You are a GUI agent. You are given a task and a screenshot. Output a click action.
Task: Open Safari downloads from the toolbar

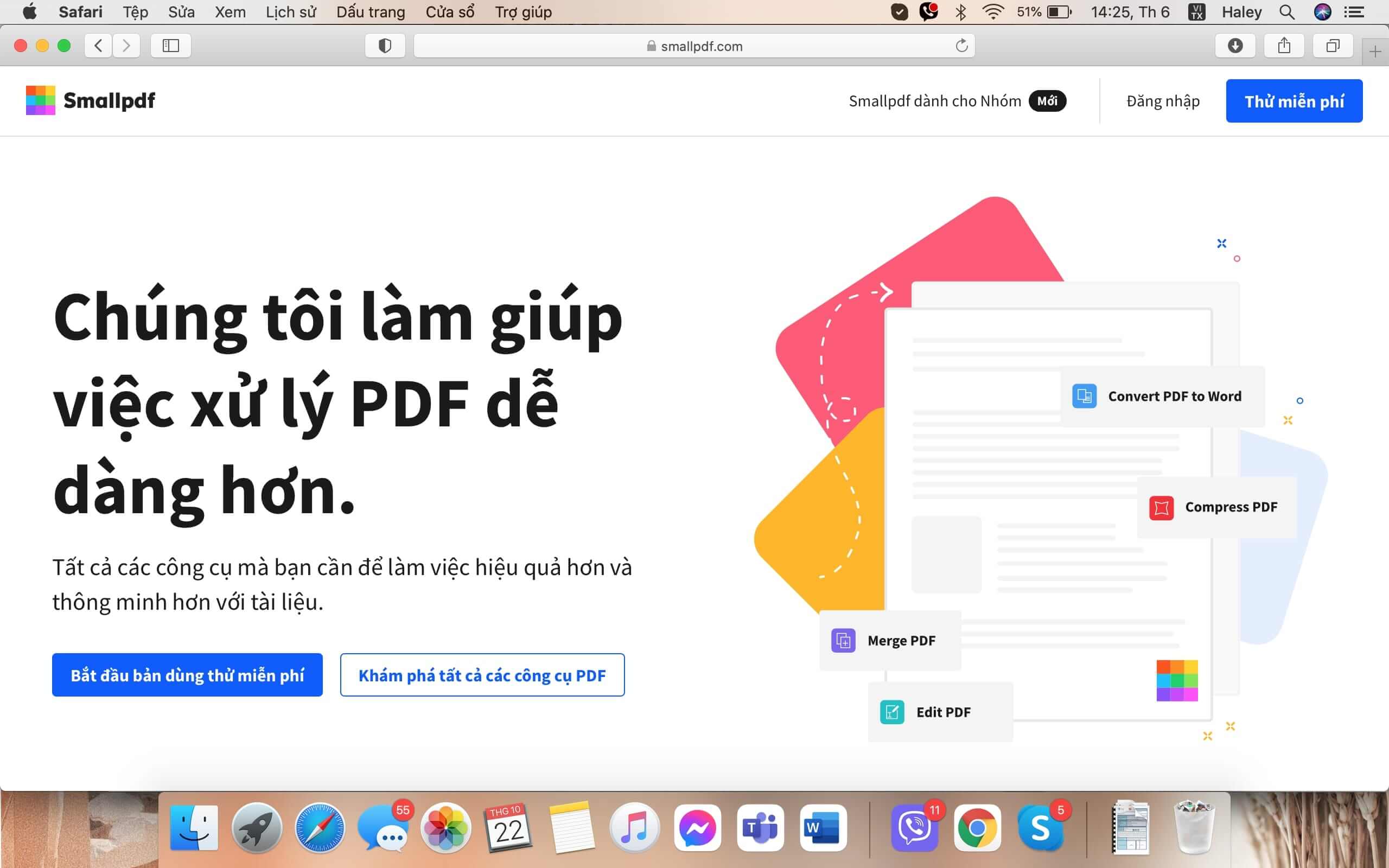(x=1236, y=46)
